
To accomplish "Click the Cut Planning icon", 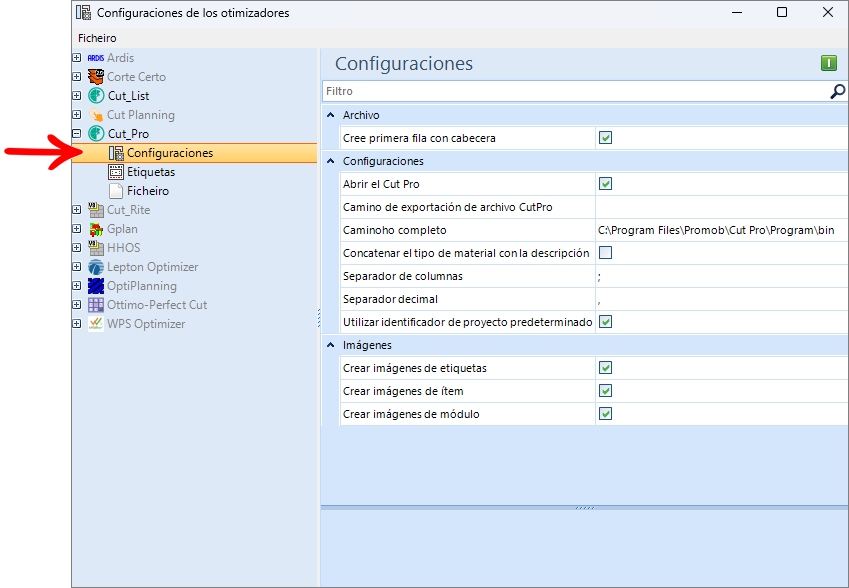I will [x=96, y=115].
